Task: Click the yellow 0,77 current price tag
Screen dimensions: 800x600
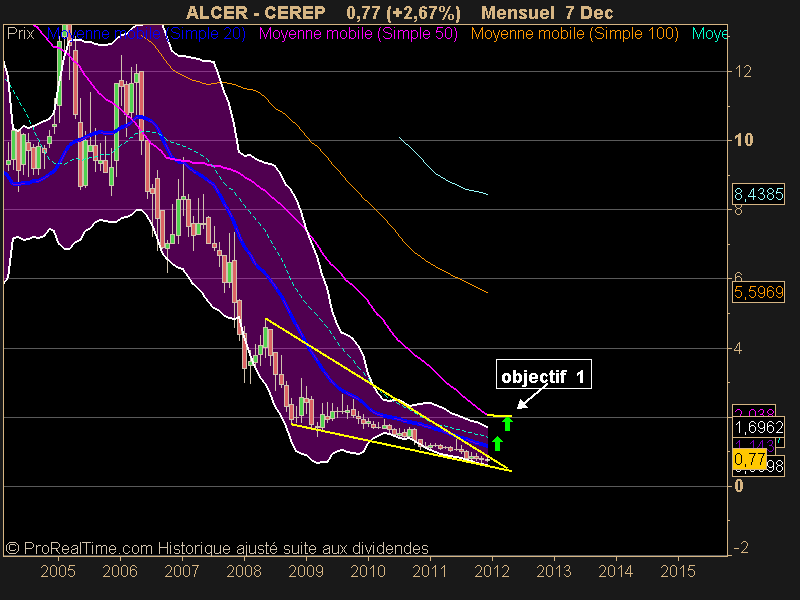Action: [x=749, y=460]
